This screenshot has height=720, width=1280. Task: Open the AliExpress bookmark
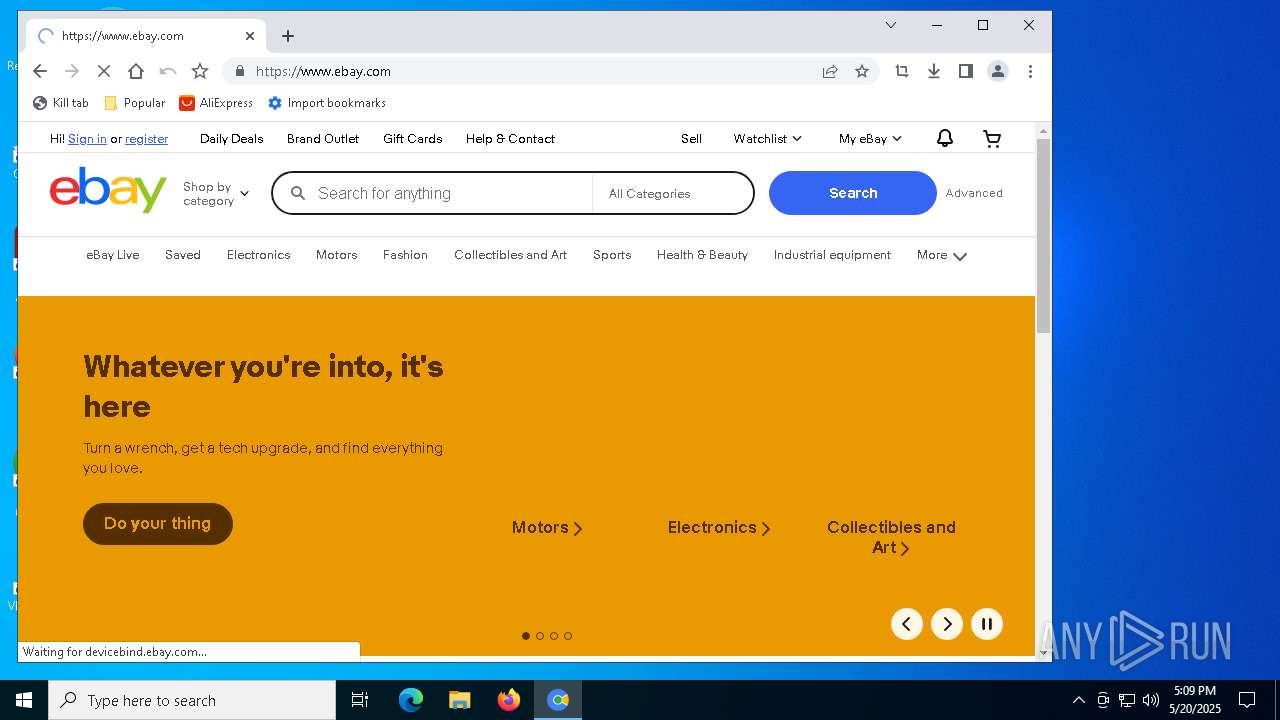[x=216, y=103]
